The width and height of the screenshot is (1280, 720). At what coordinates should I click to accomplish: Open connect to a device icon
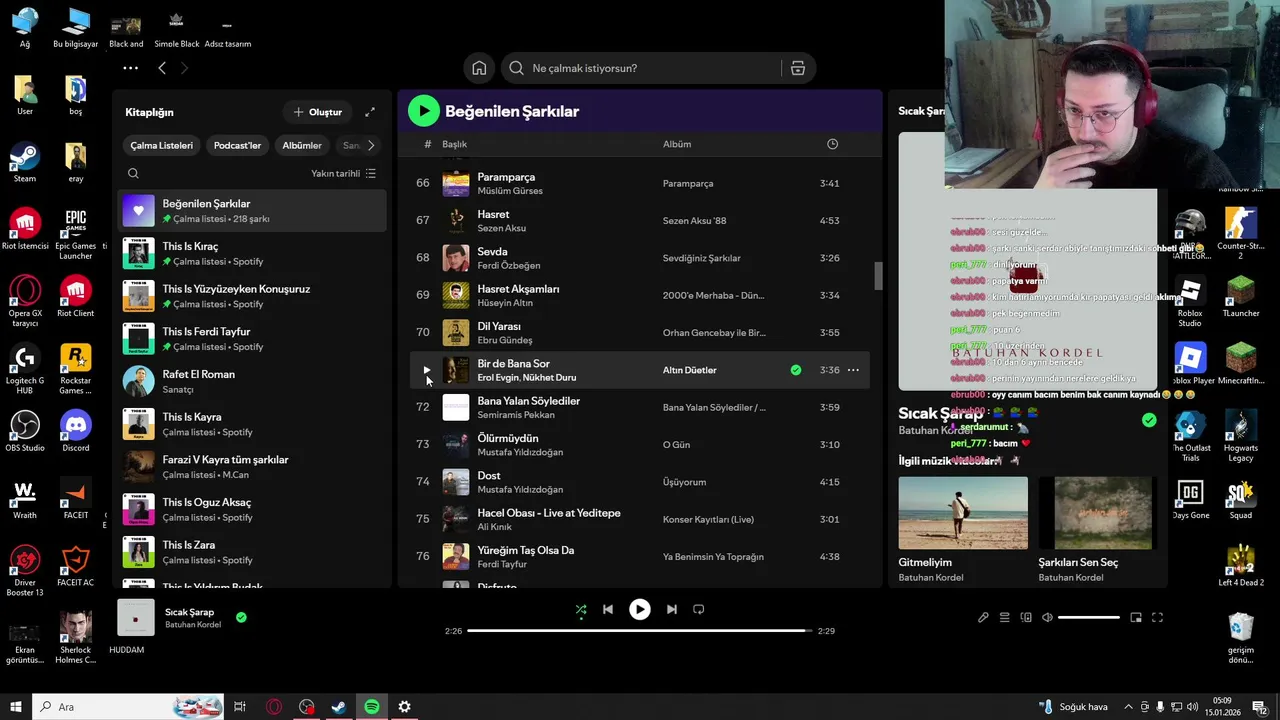pos(1026,618)
